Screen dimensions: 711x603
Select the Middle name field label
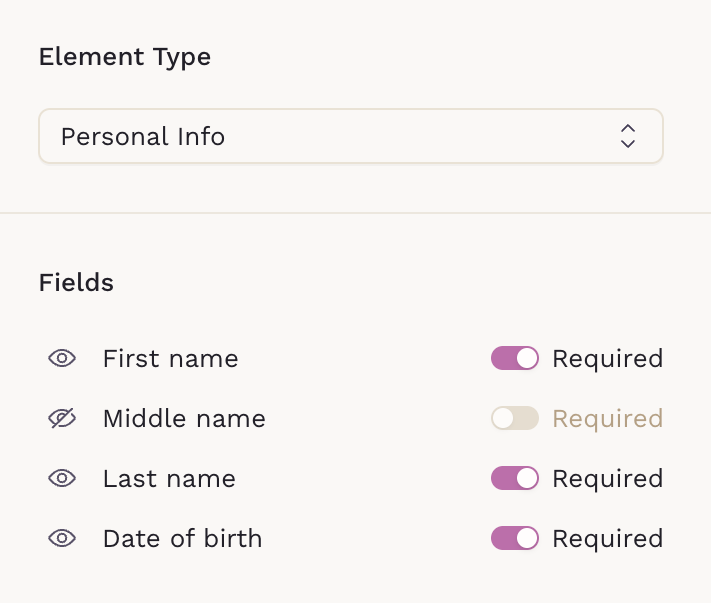pos(184,419)
